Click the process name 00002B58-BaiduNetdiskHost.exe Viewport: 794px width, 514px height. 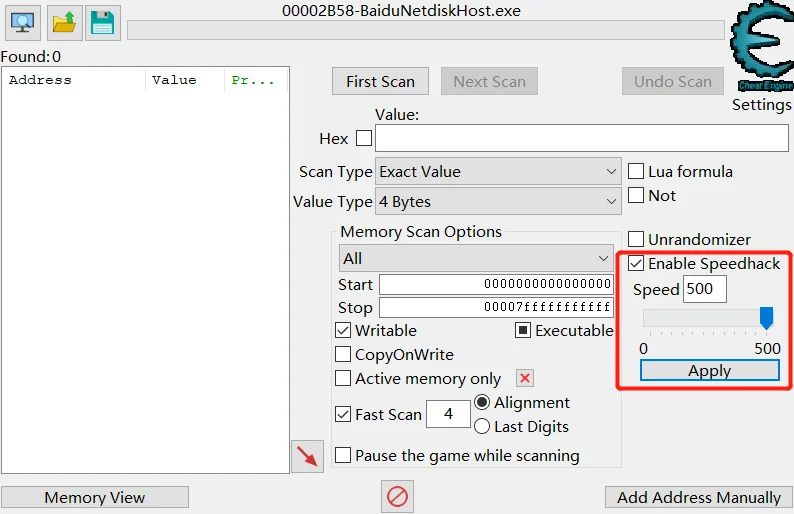pyautogui.click(x=401, y=11)
